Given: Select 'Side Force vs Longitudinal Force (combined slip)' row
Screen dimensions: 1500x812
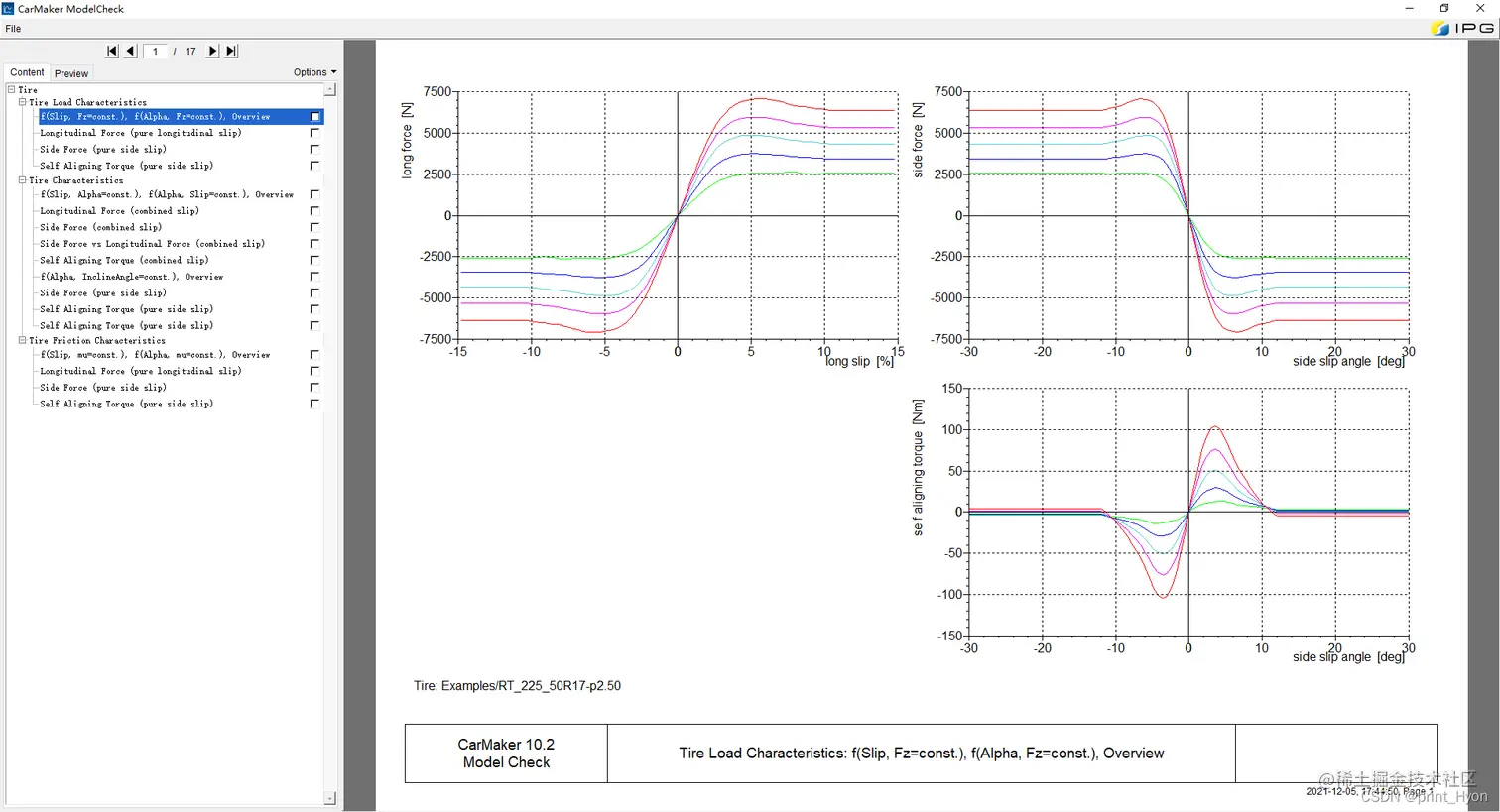Looking at the screenshot, I should pyautogui.click(x=152, y=244).
